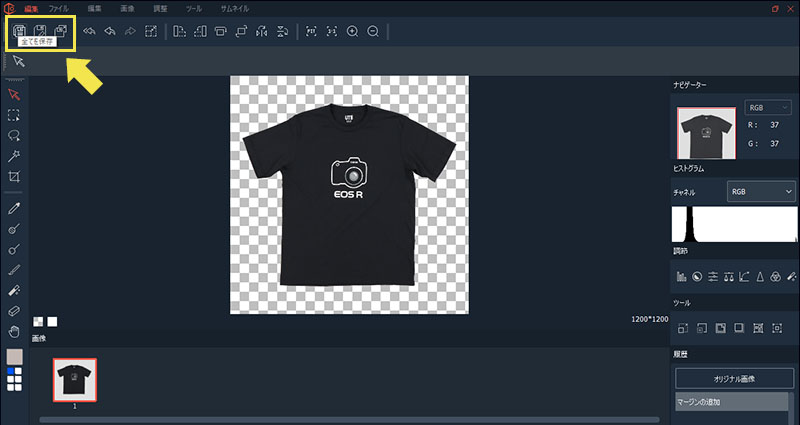Toggle the checkerboard transparent background option
Viewport: 800px width, 425px height.
tap(38, 321)
